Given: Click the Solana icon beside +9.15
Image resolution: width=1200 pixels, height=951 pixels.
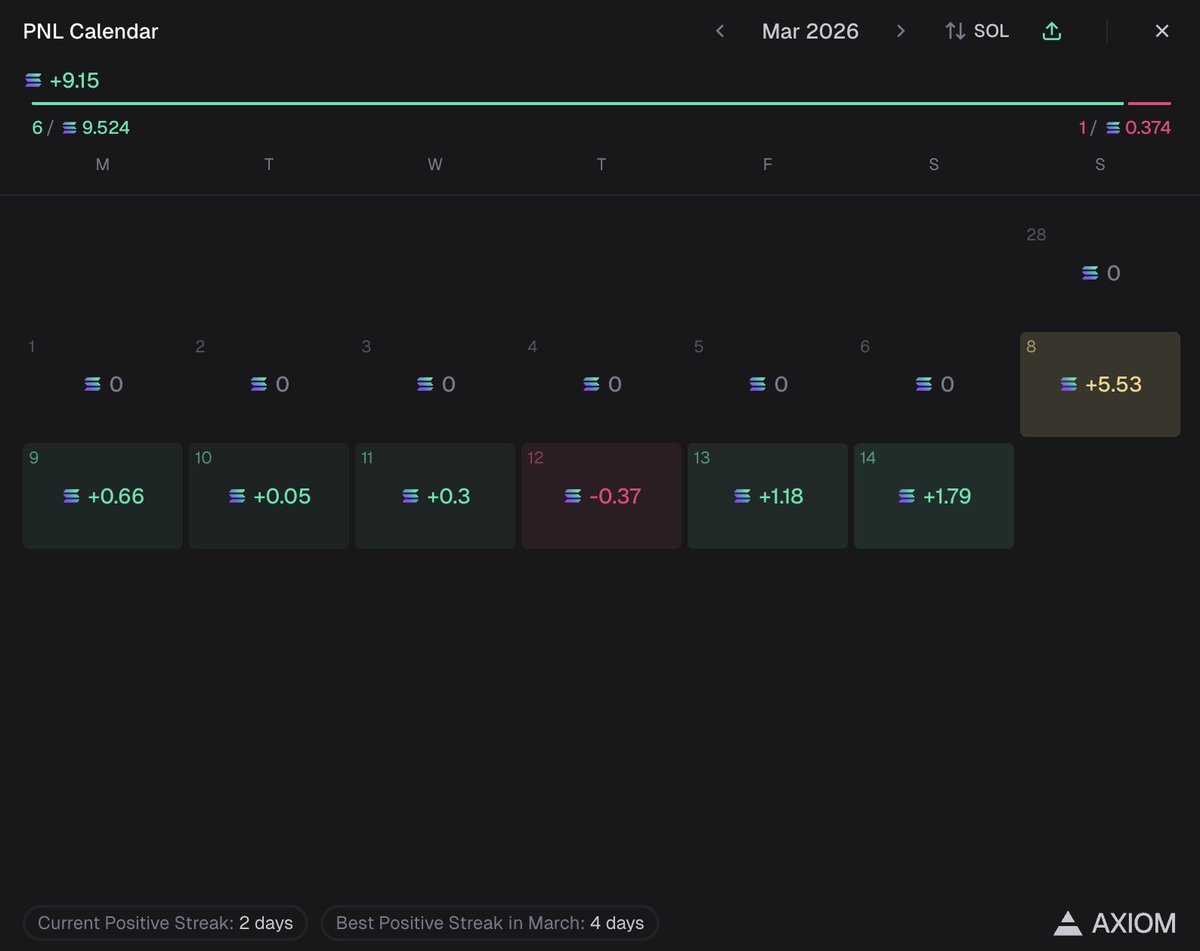Looking at the screenshot, I should 34,81.
